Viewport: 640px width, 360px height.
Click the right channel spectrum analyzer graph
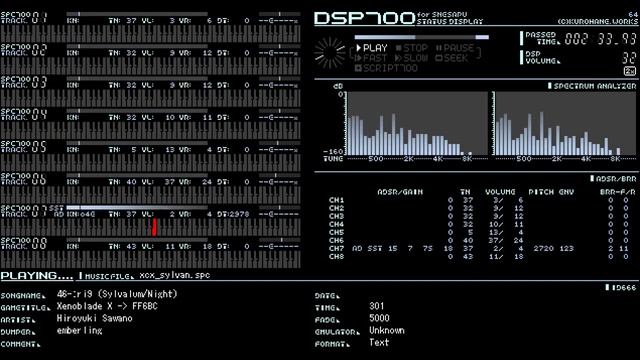point(565,123)
